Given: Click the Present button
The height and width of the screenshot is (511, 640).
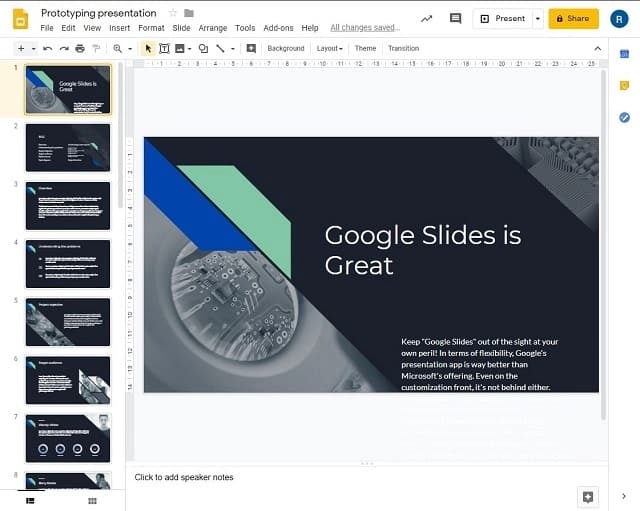Looking at the screenshot, I should point(502,19).
